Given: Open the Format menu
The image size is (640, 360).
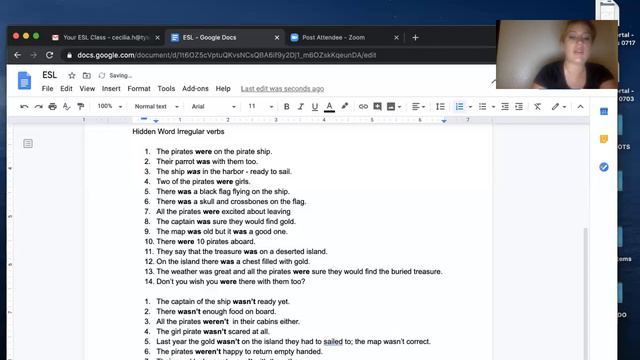Looking at the screenshot, I should point(139,89).
